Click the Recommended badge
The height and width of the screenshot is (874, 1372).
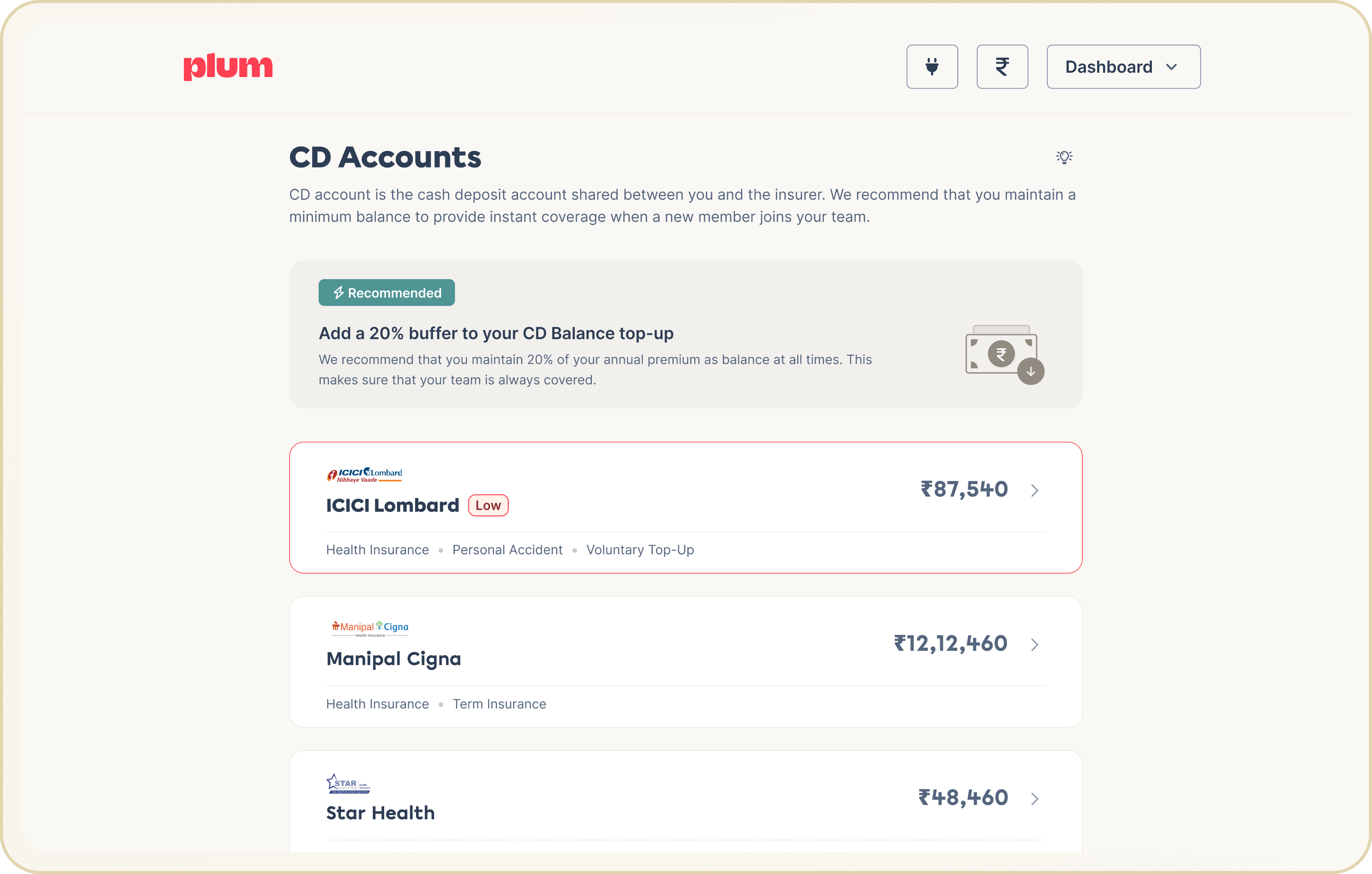pos(386,293)
